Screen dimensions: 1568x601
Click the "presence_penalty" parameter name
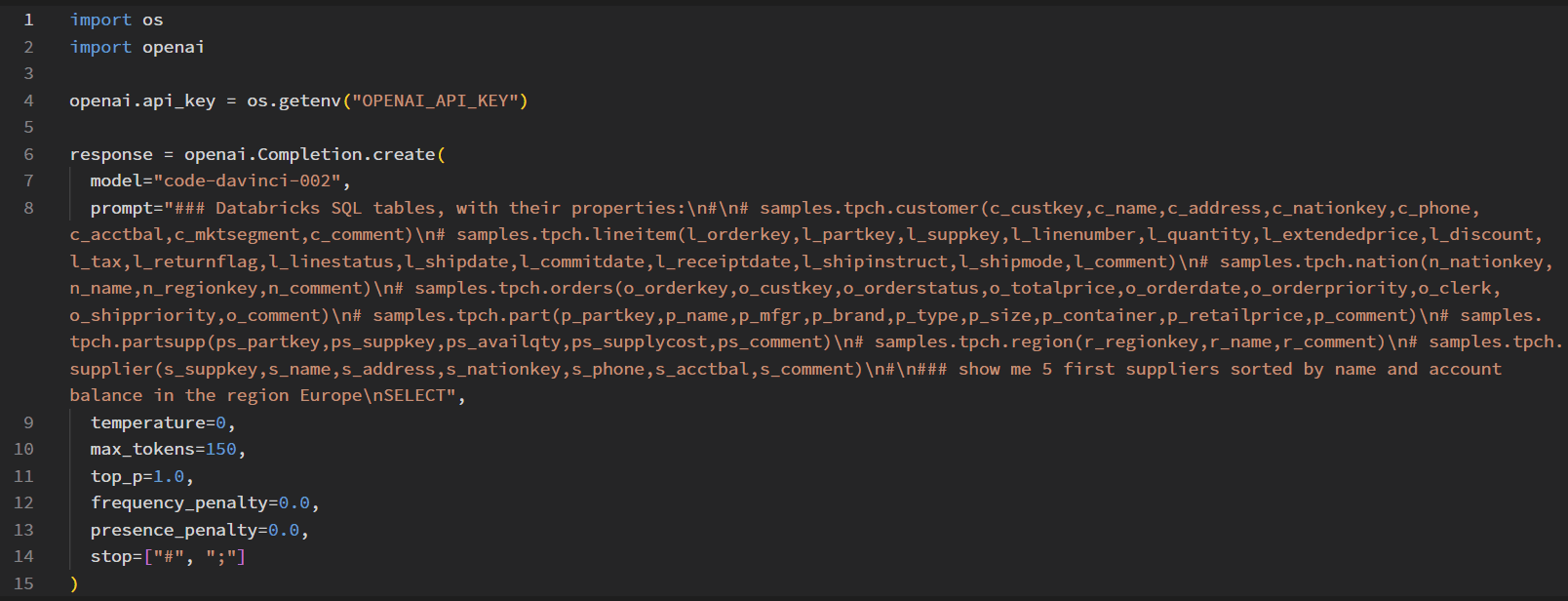coord(174,530)
